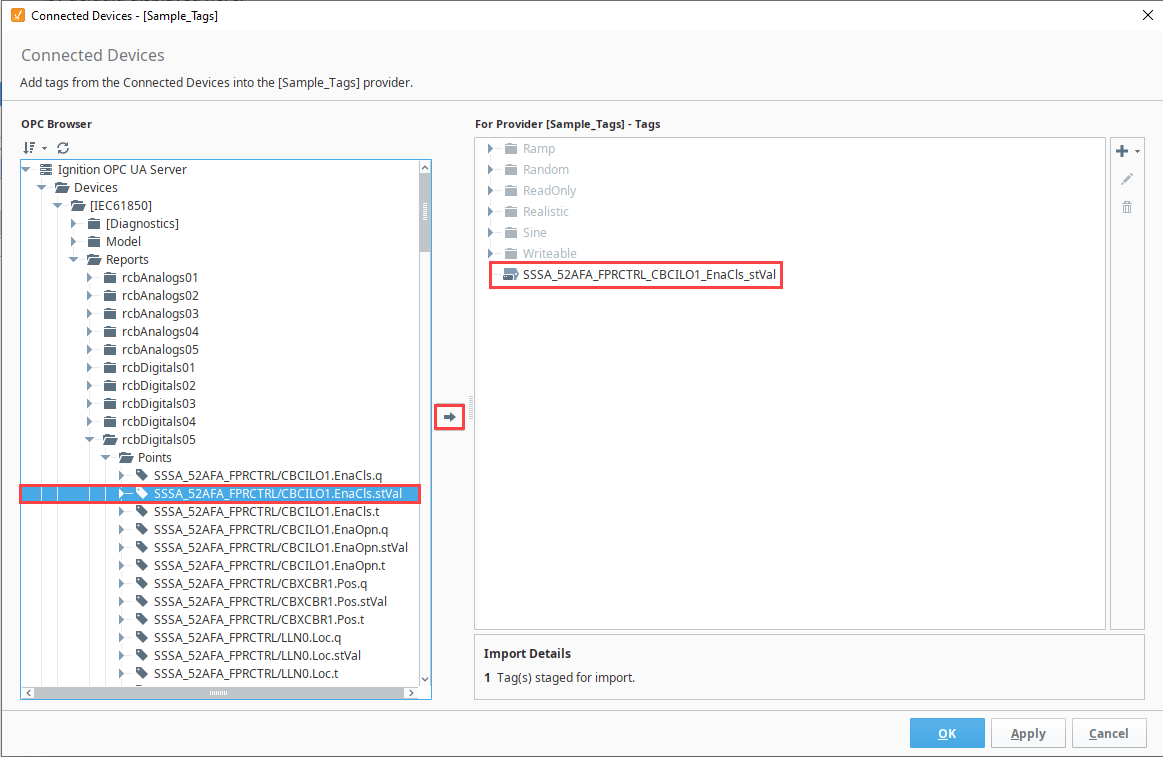Viewport: 1163px width, 757px height.
Task: Select the ReadOnly folder in provider tags
Action: [549, 191]
